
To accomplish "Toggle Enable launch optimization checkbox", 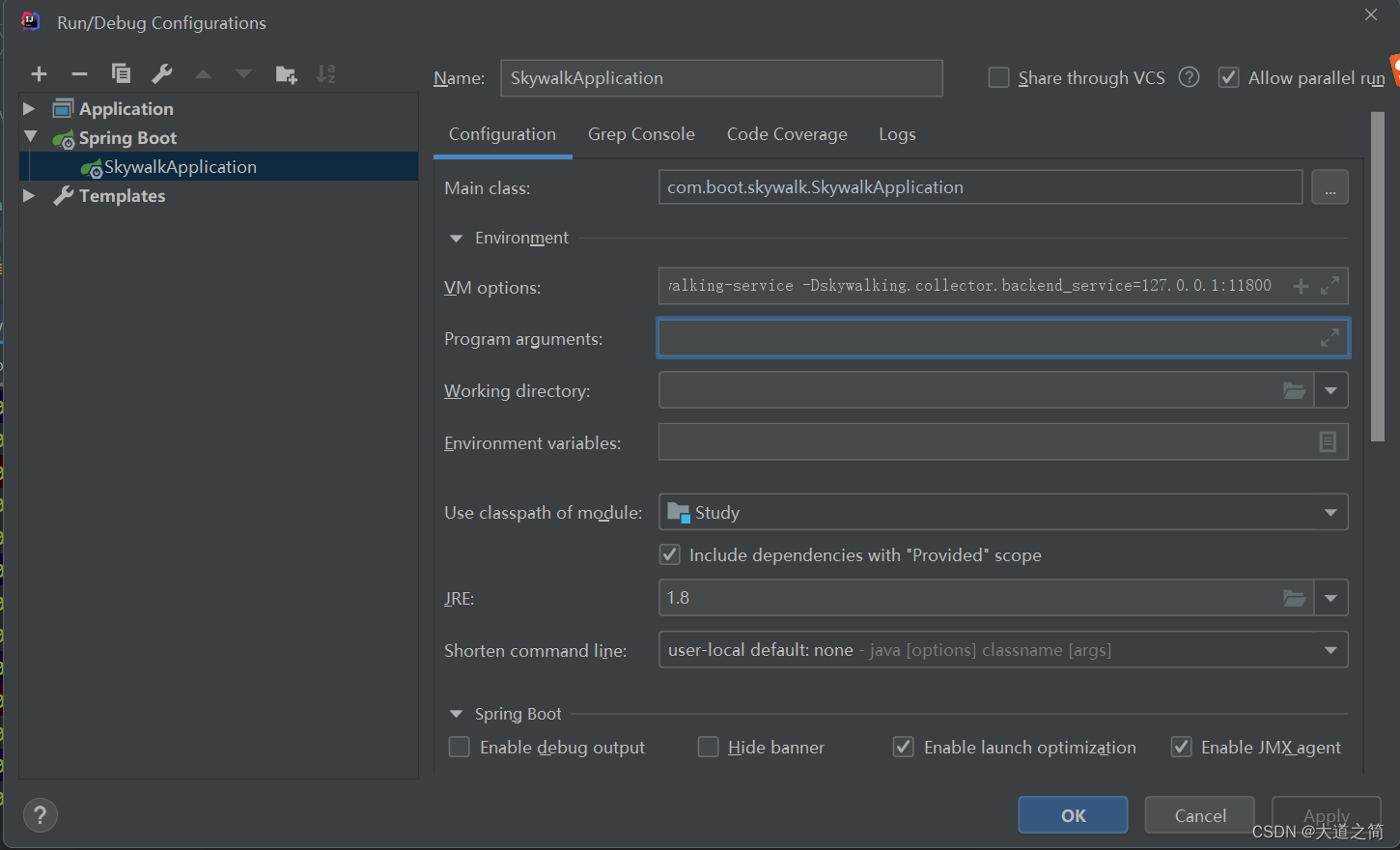I will tap(904, 748).
